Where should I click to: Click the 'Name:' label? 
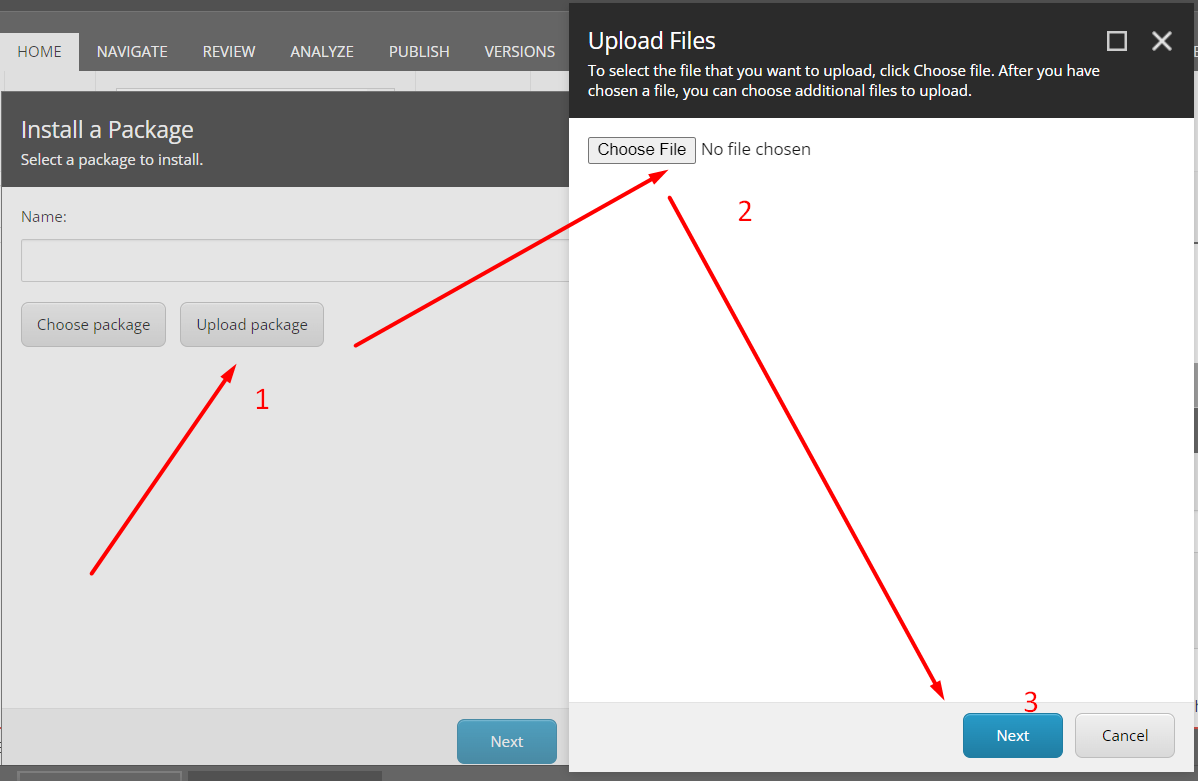[x=44, y=217]
